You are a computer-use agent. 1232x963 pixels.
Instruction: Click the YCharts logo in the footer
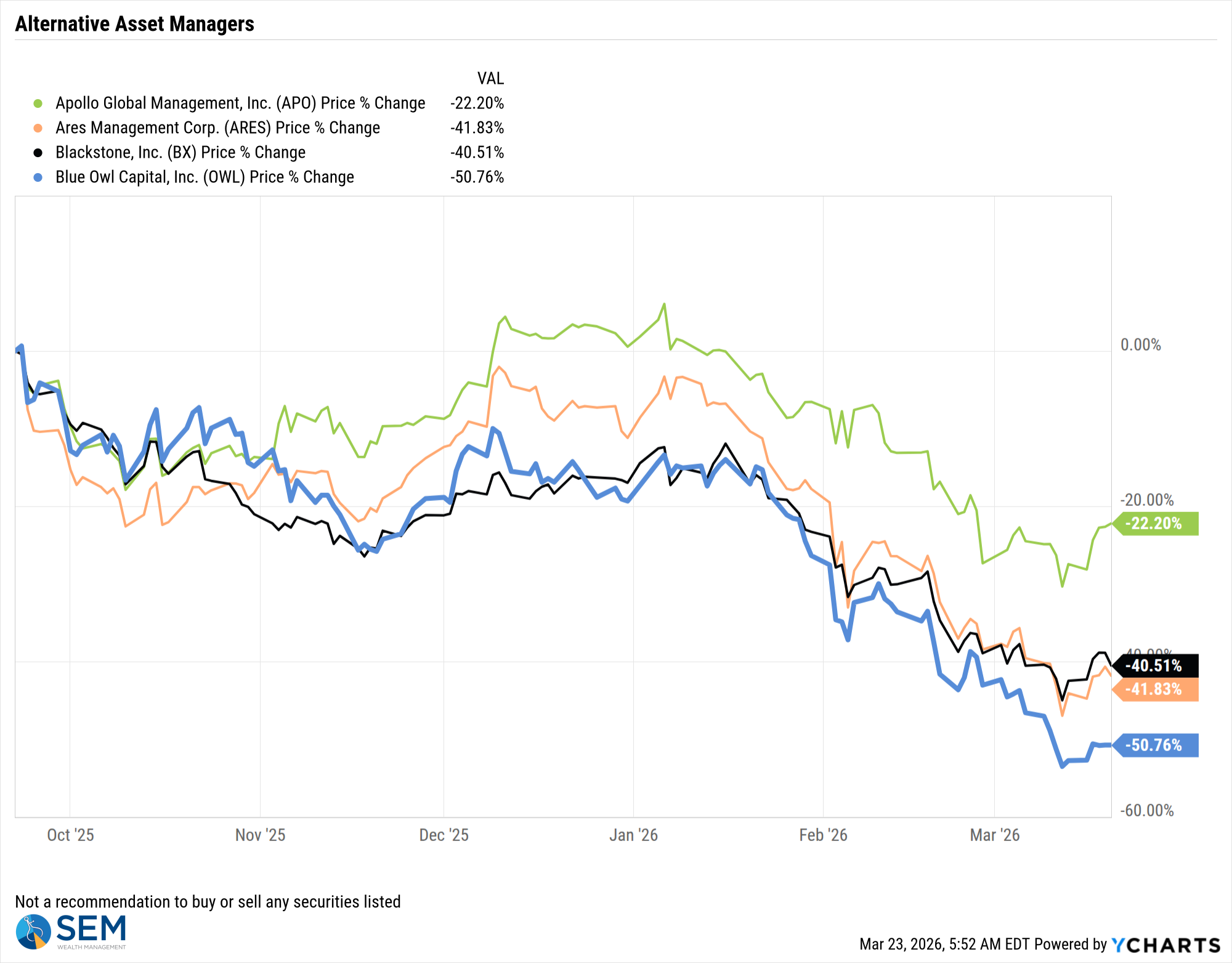[1165, 945]
